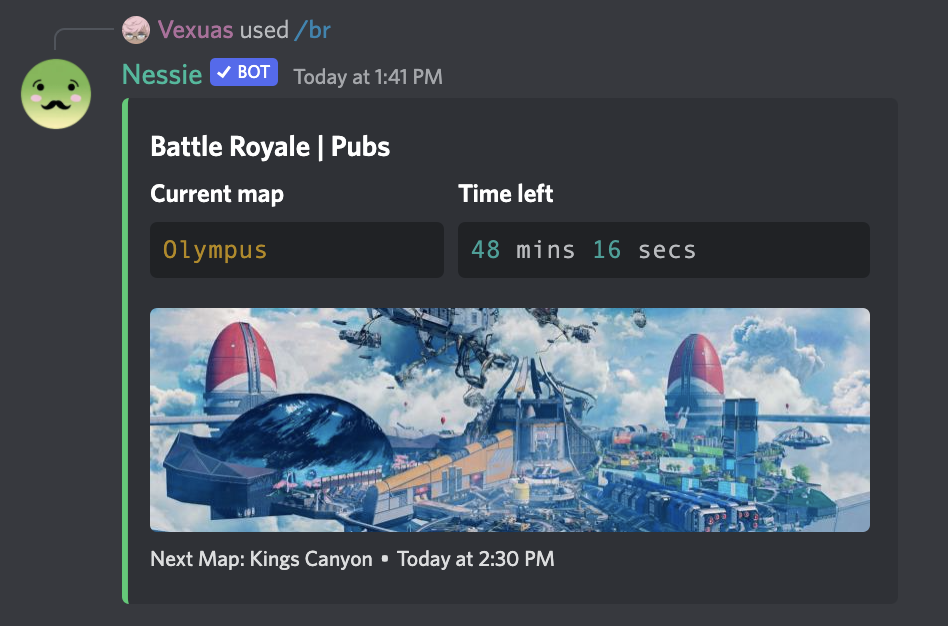948x626 pixels.
Task: Click the 48 mins 16 secs code block
Action: pyautogui.click(x=664, y=250)
